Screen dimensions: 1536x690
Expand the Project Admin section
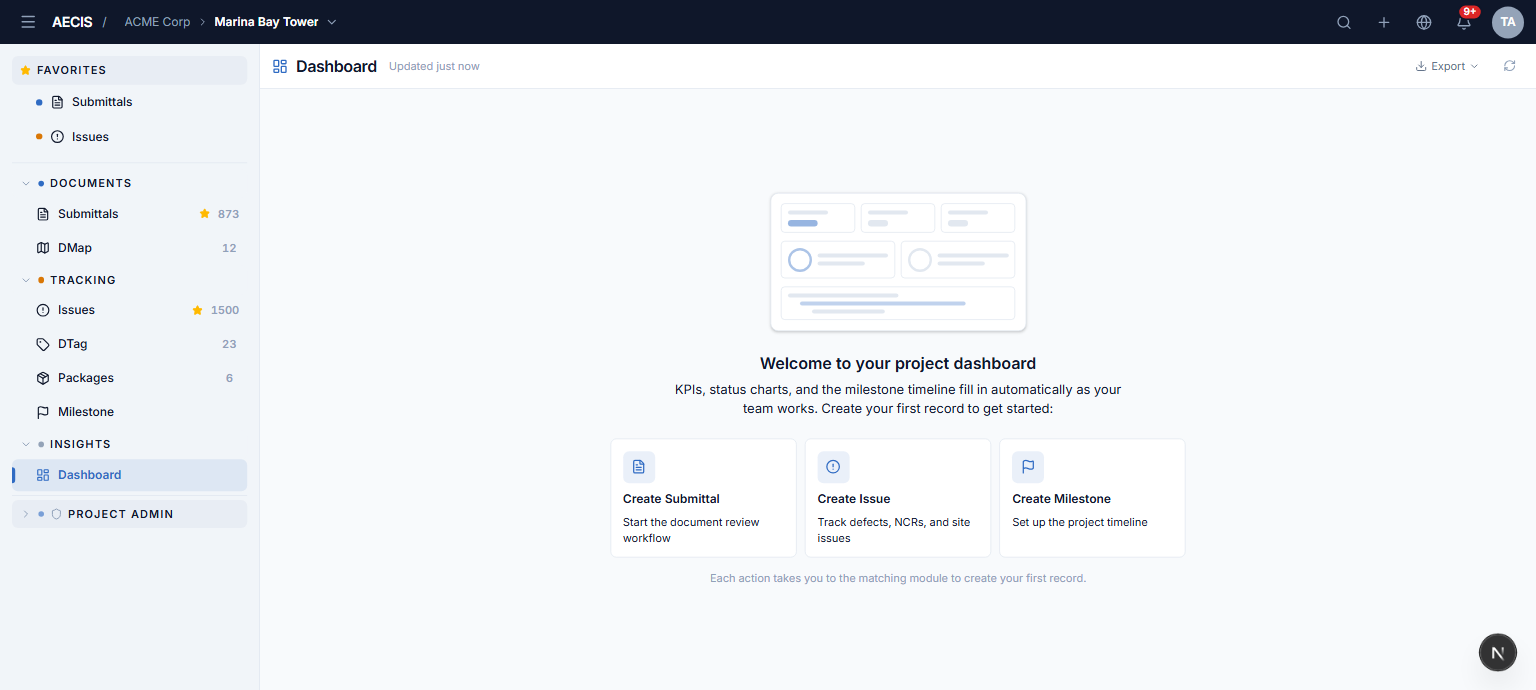click(129, 514)
